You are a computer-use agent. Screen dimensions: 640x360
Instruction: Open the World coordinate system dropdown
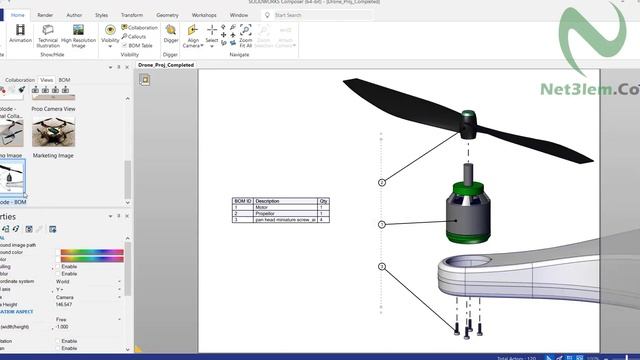click(119, 282)
